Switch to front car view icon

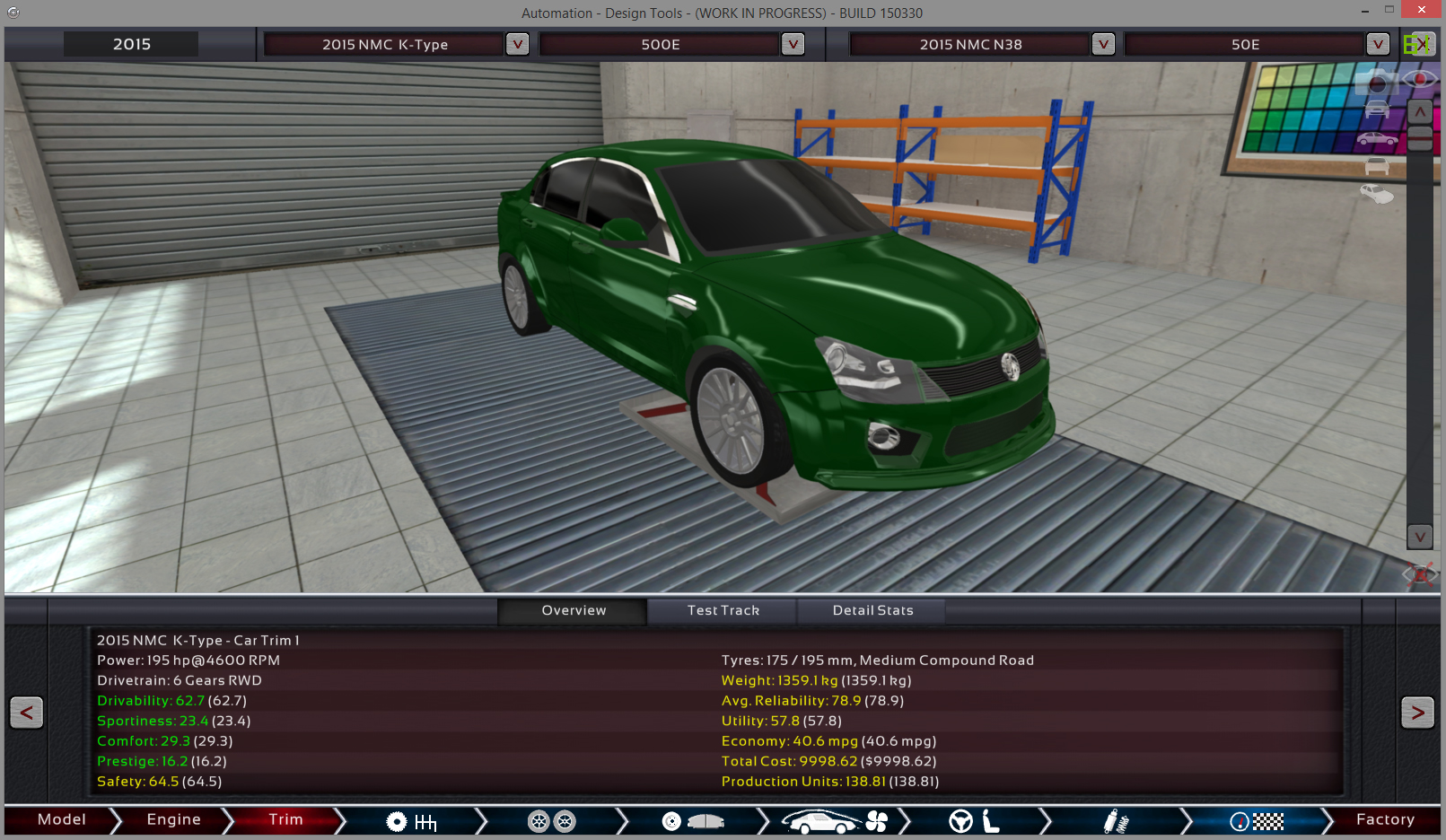(x=1377, y=109)
